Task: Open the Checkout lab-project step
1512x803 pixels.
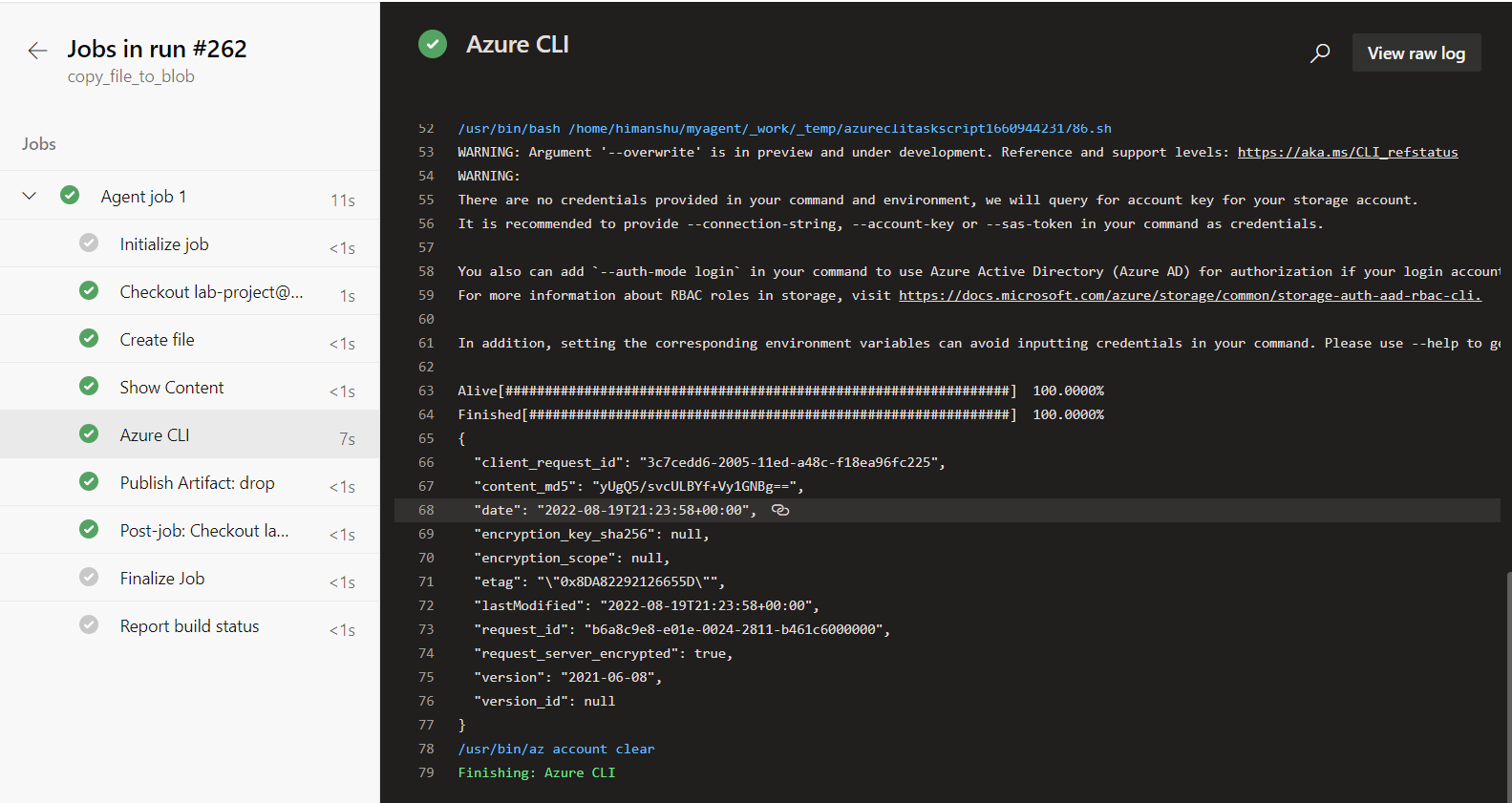Action: [x=190, y=292]
